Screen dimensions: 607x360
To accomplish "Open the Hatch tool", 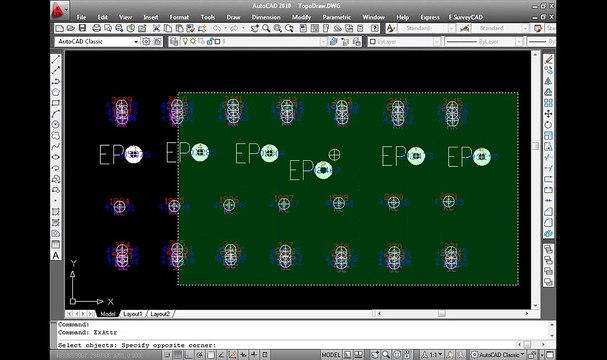I will click(x=56, y=212).
